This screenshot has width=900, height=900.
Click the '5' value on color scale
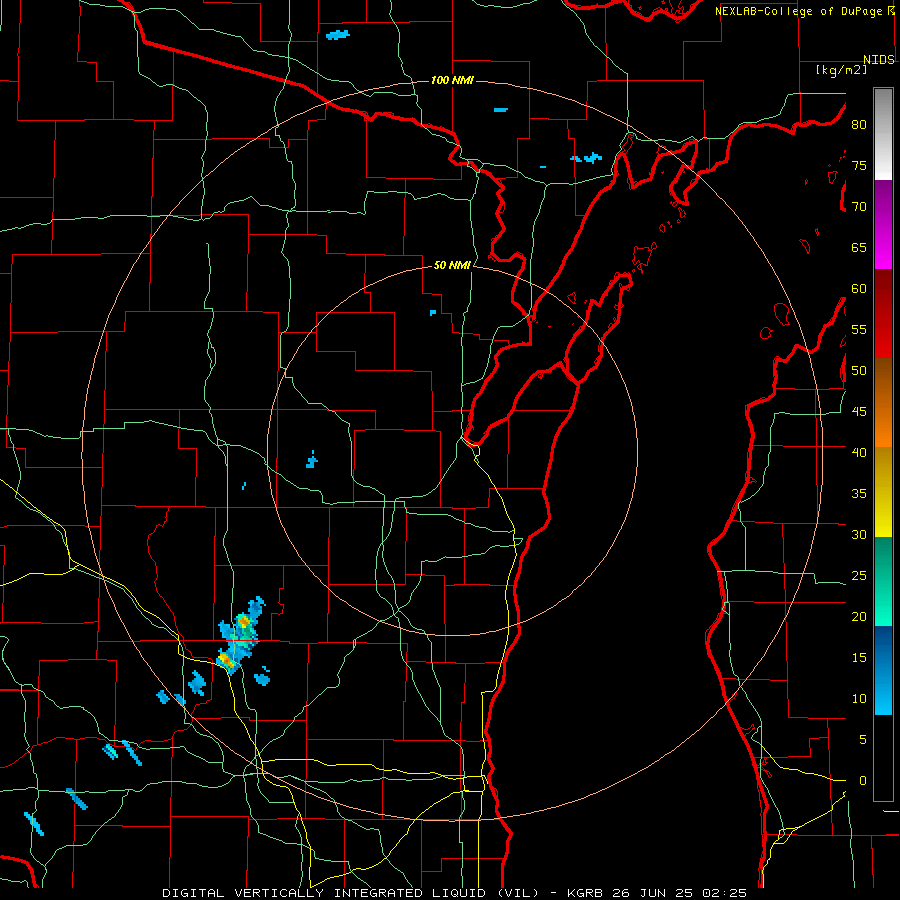click(863, 740)
